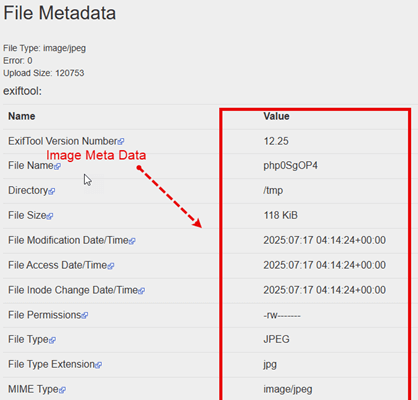This screenshot has width=418, height=400.
Task: Select the directory value /tmp
Action: pos(273,191)
